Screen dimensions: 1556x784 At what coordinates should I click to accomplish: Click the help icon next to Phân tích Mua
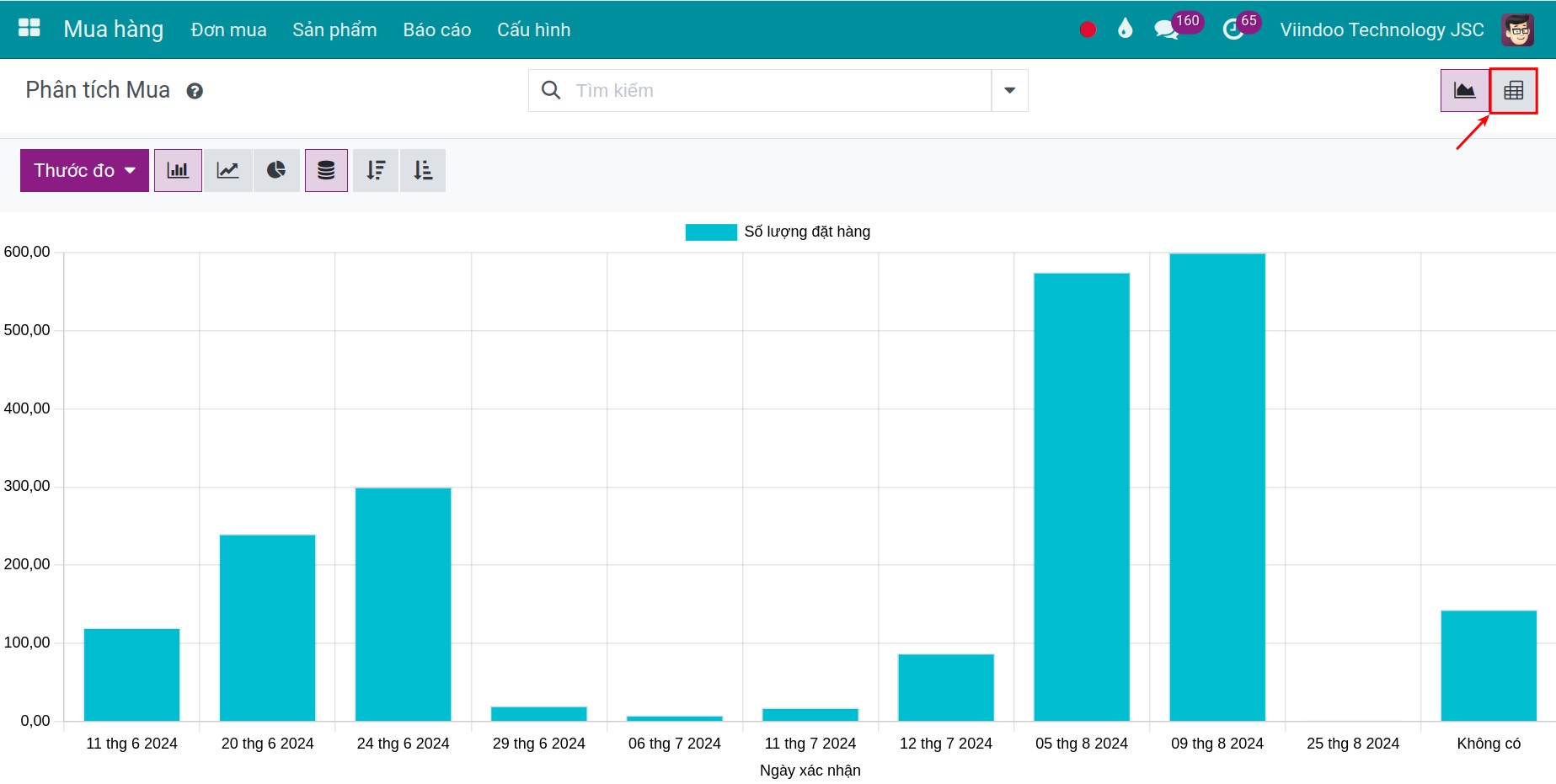pyautogui.click(x=195, y=91)
